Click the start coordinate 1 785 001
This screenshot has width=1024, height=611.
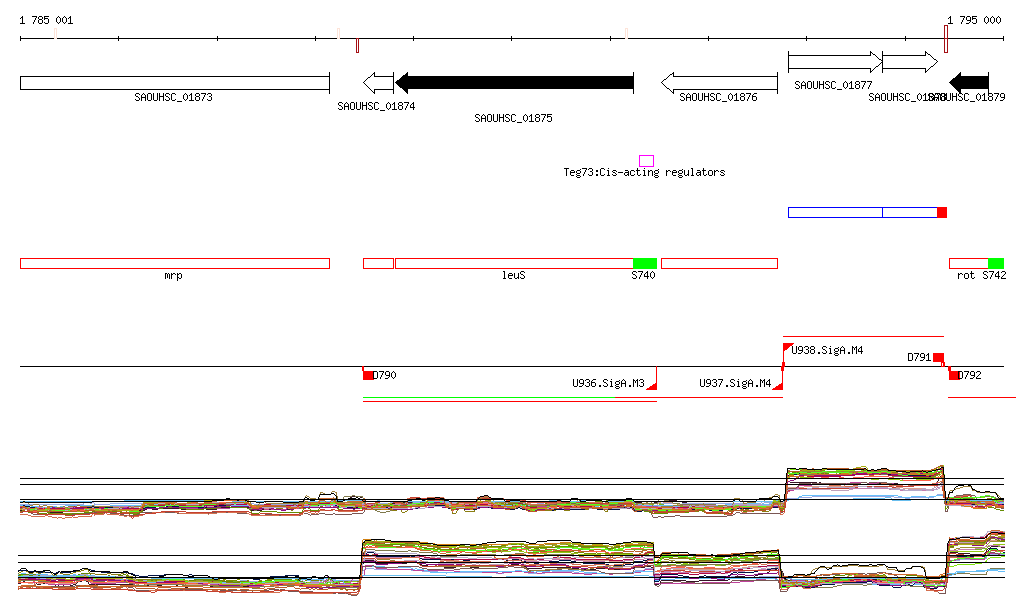pyautogui.click(x=46, y=20)
